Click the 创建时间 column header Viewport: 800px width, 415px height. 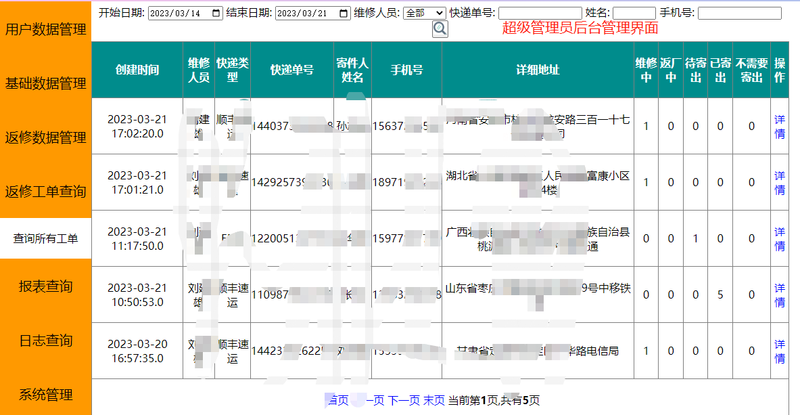click(137, 70)
